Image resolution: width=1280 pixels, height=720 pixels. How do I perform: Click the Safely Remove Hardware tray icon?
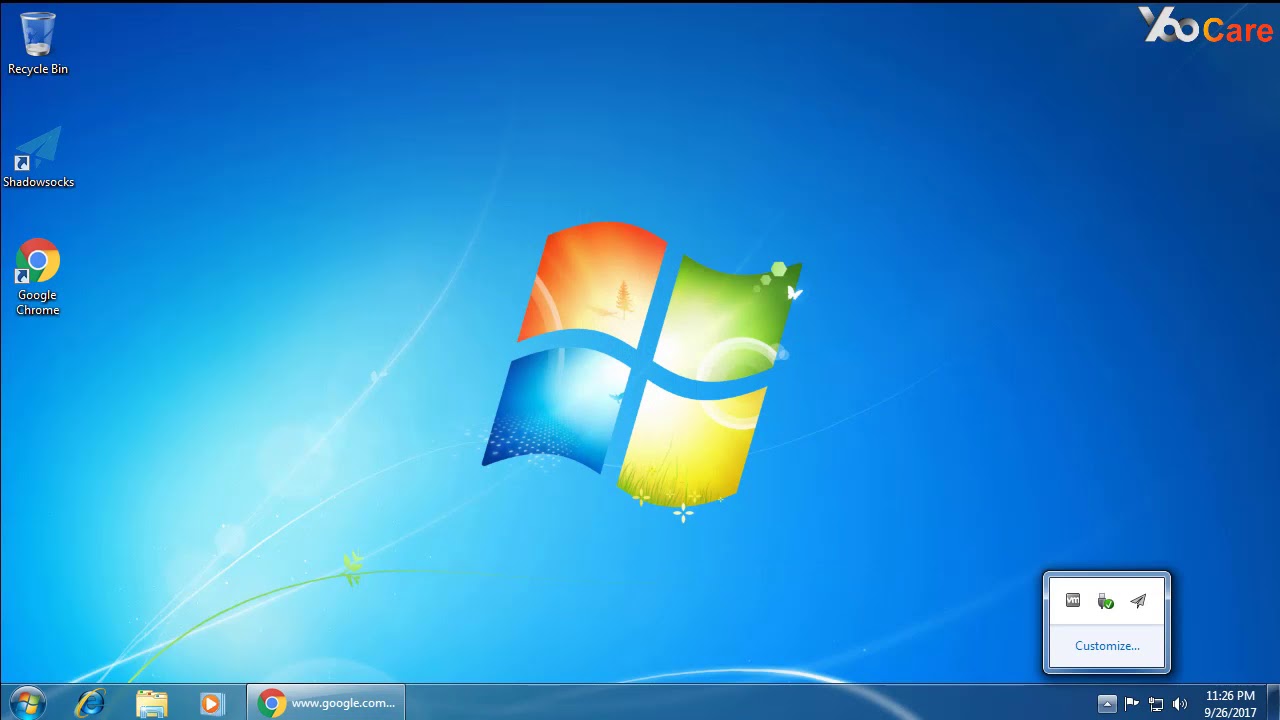click(1106, 601)
